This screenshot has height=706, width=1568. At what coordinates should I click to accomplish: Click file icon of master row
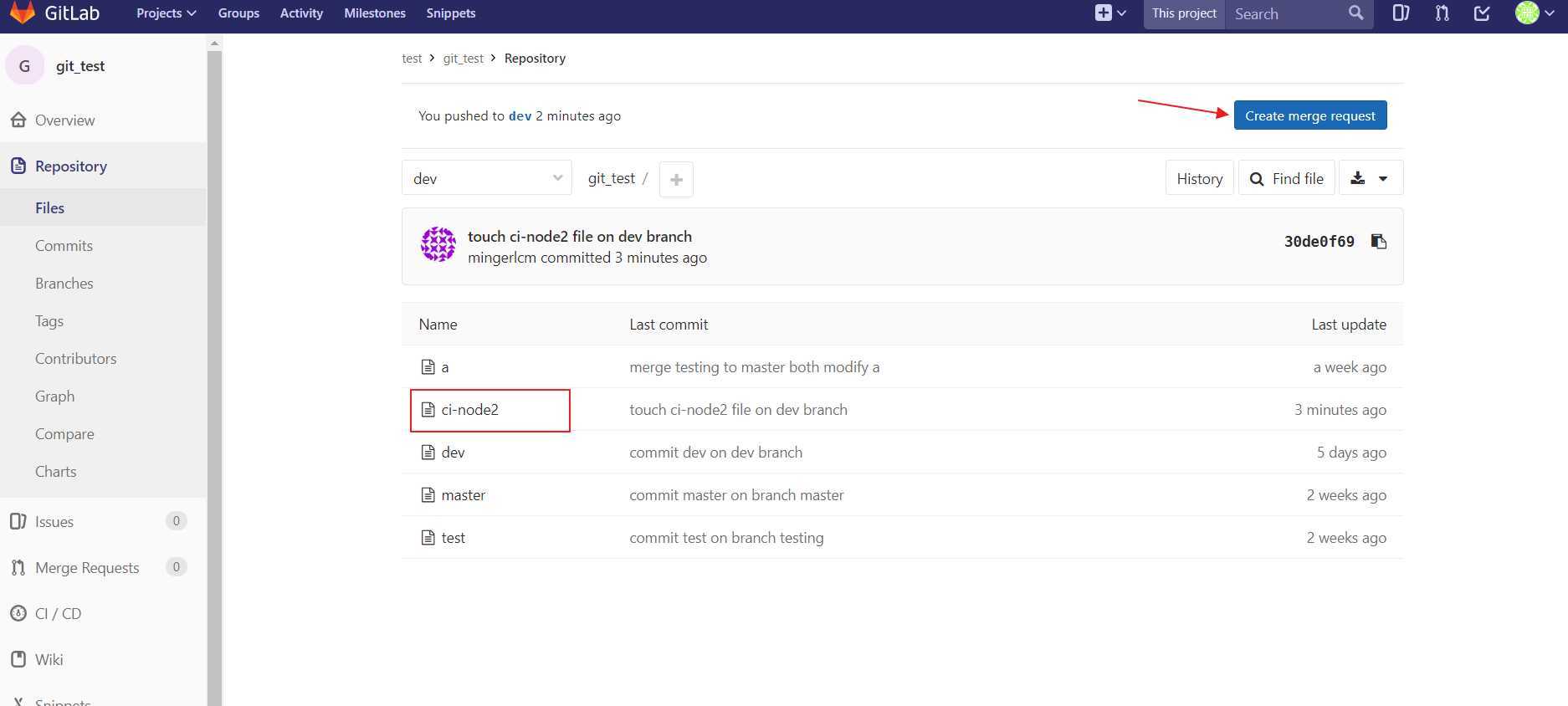pyautogui.click(x=428, y=494)
